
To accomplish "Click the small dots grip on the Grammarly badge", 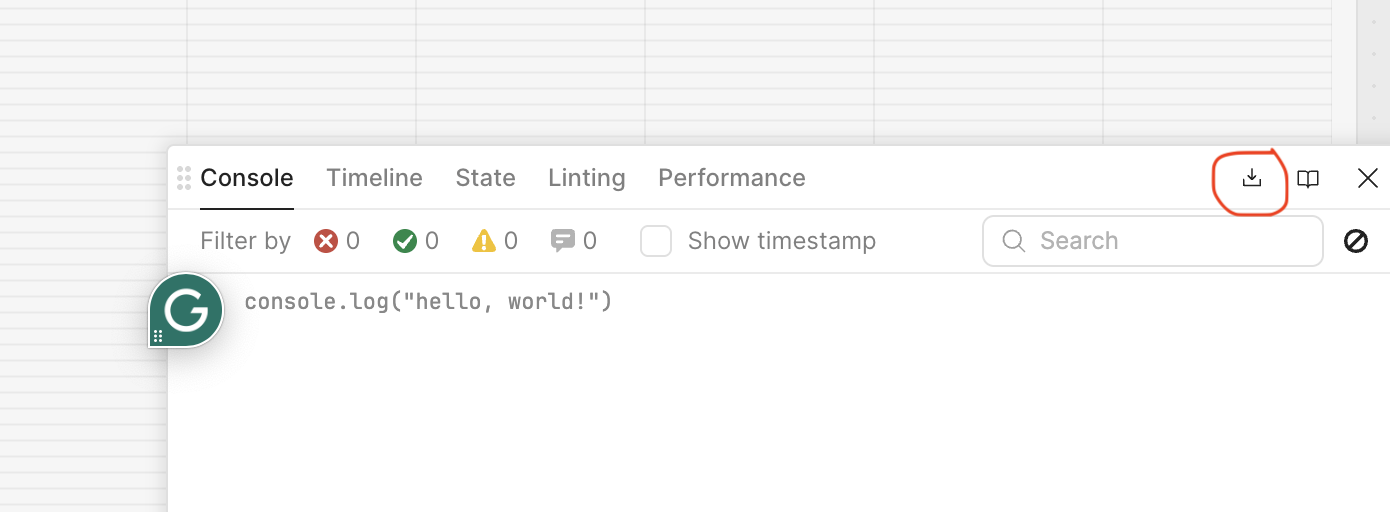I will coord(158,336).
